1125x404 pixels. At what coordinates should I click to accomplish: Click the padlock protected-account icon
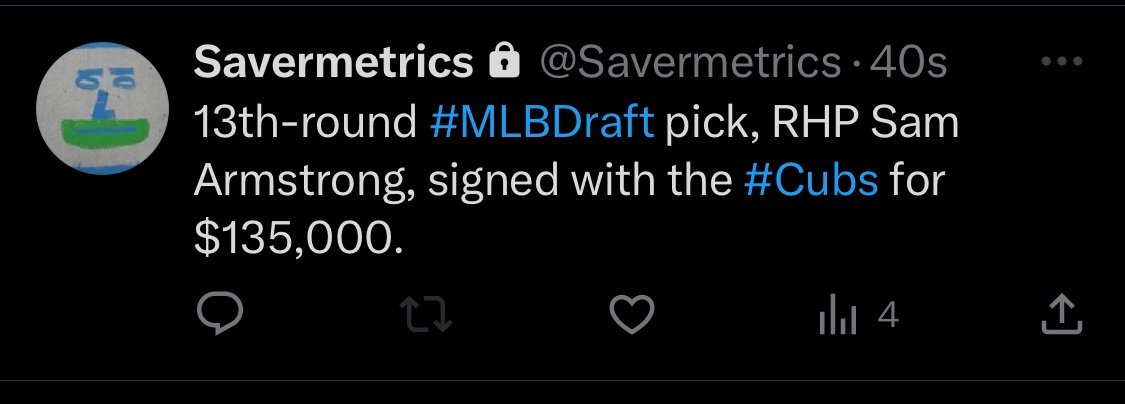[504, 64]
